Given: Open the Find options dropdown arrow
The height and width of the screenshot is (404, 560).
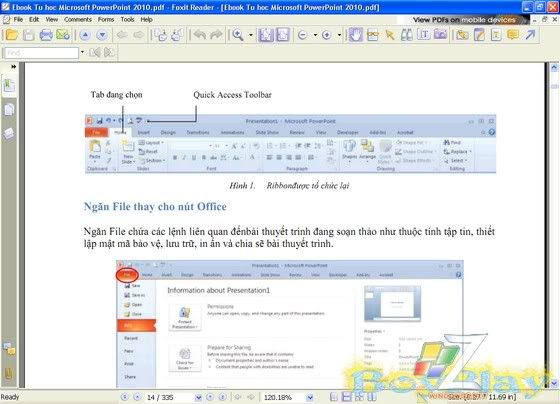Looking at the screenshot, I should pos(82,53).
